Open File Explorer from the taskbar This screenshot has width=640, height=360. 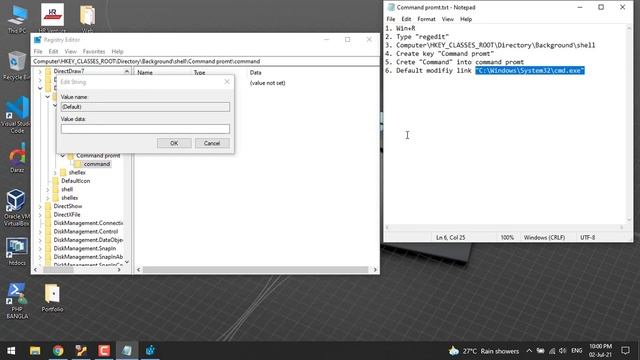[35, 351]
